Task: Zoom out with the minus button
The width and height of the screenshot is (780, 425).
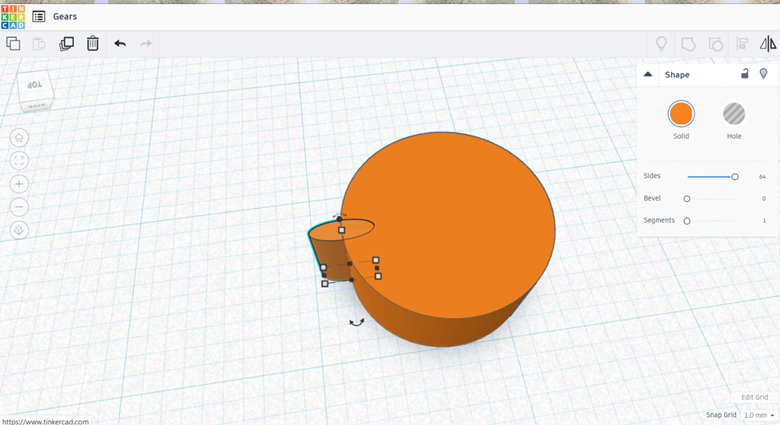Action: [x=19, y=207]
